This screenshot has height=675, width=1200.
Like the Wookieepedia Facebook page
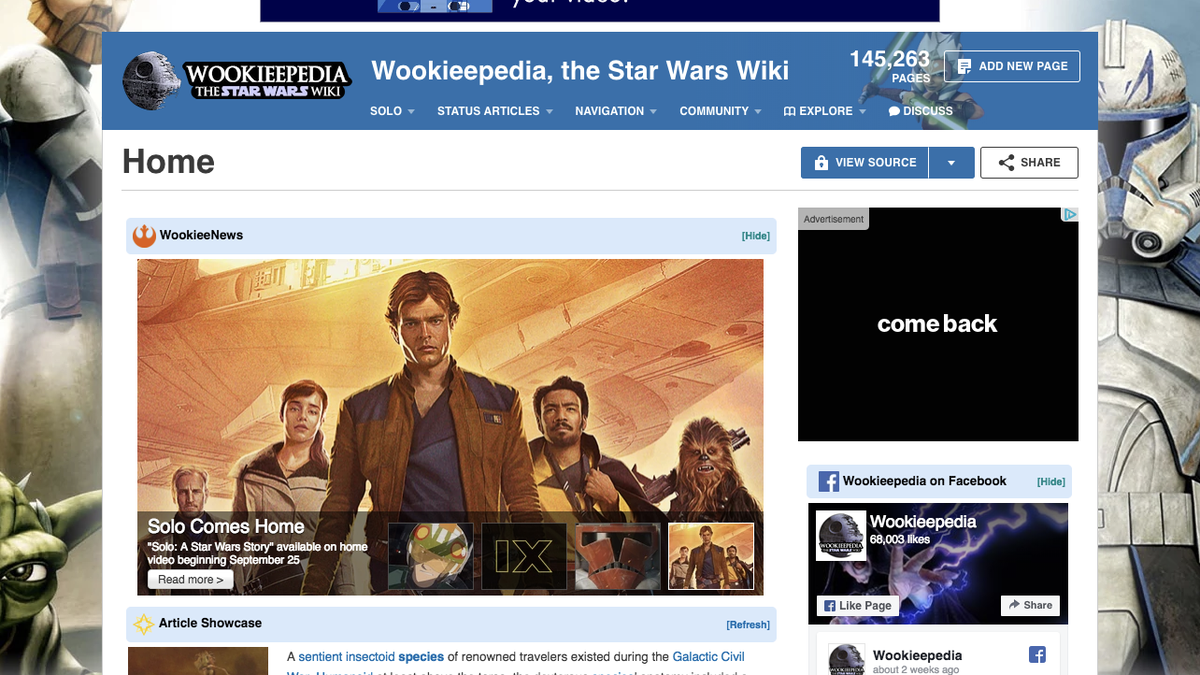858,606
